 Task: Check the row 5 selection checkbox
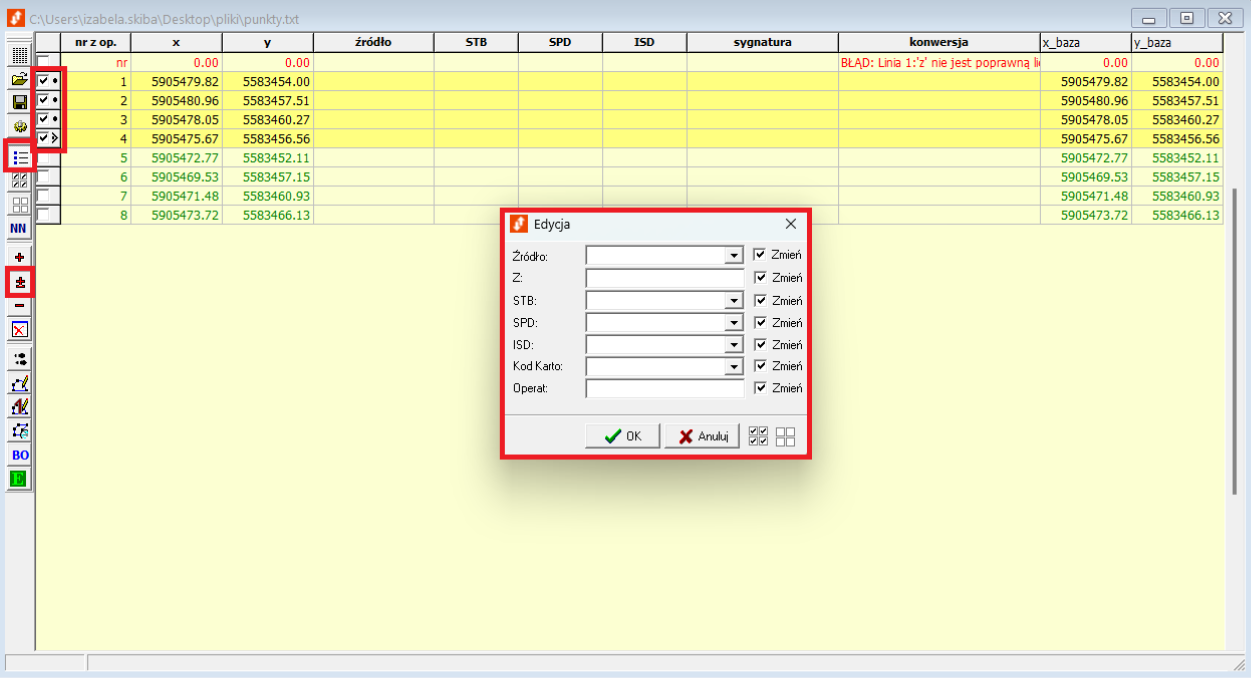point(43,157)
